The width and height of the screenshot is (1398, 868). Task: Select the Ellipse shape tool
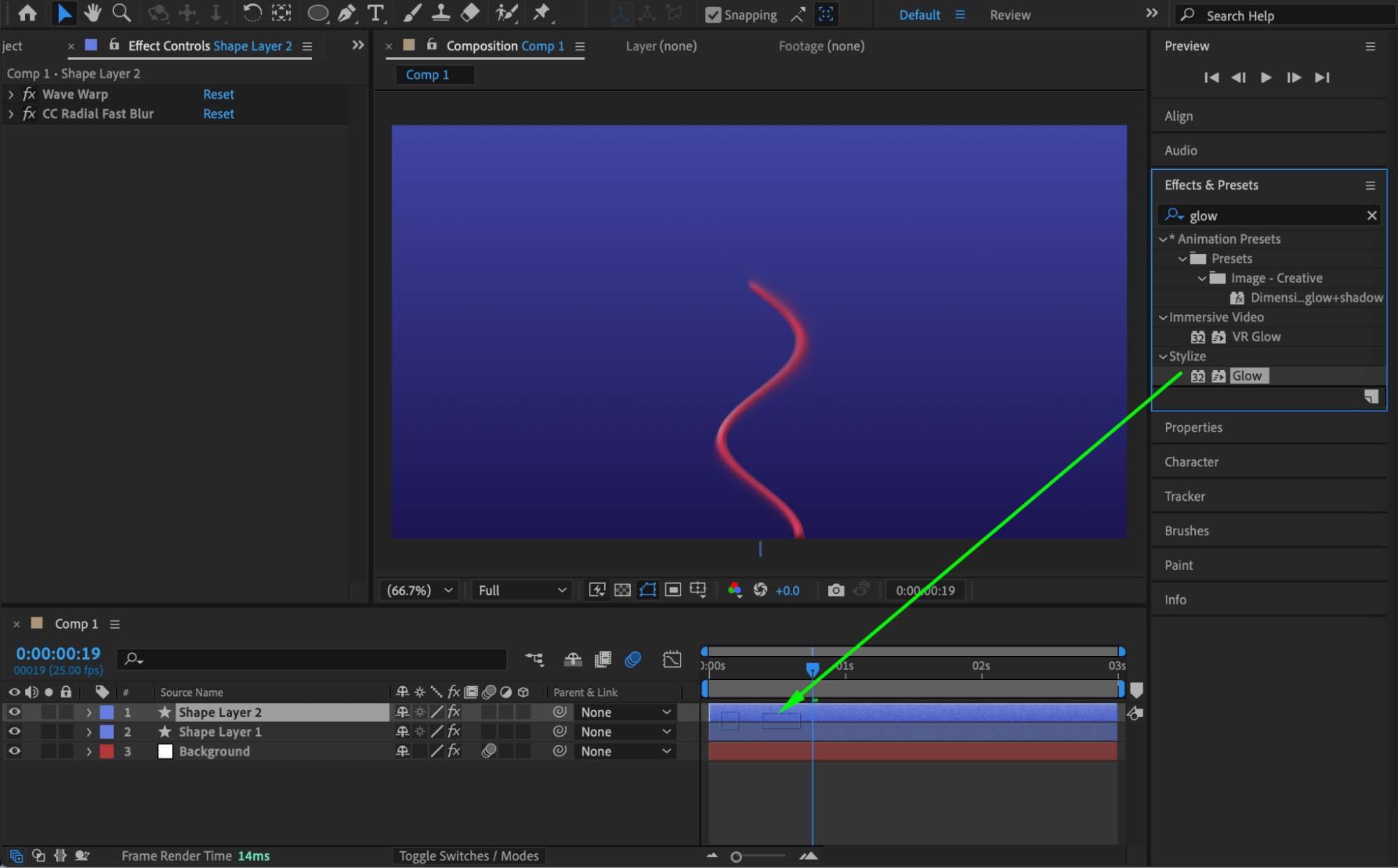click(x=318, y=13)
